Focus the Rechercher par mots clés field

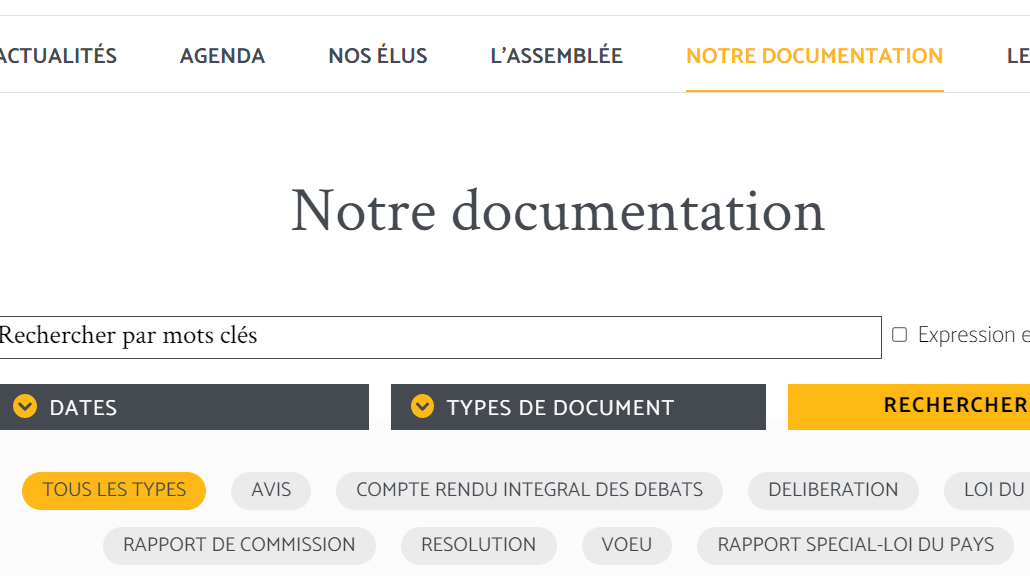tap(440, 338)
